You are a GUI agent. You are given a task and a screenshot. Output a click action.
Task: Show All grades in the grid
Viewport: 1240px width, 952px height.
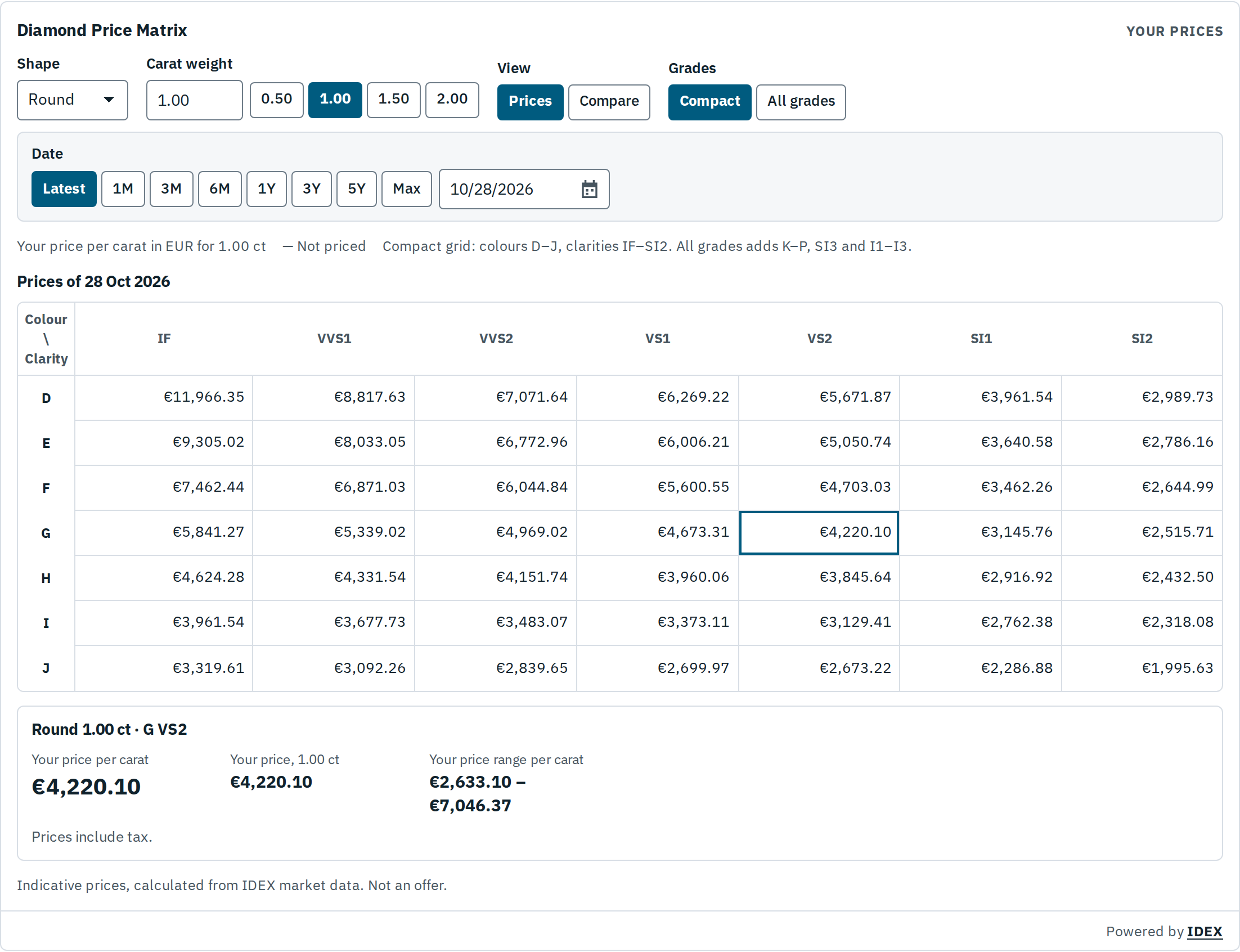coord(801,102)
